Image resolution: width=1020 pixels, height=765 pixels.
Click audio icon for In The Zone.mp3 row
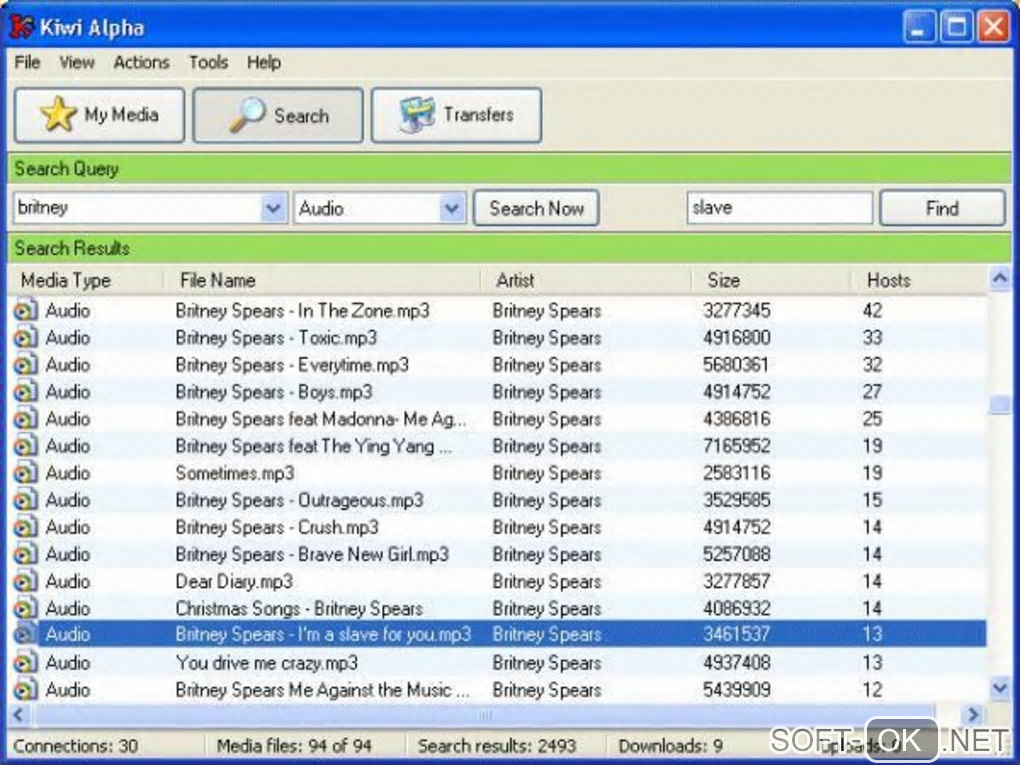click(25, 310)
